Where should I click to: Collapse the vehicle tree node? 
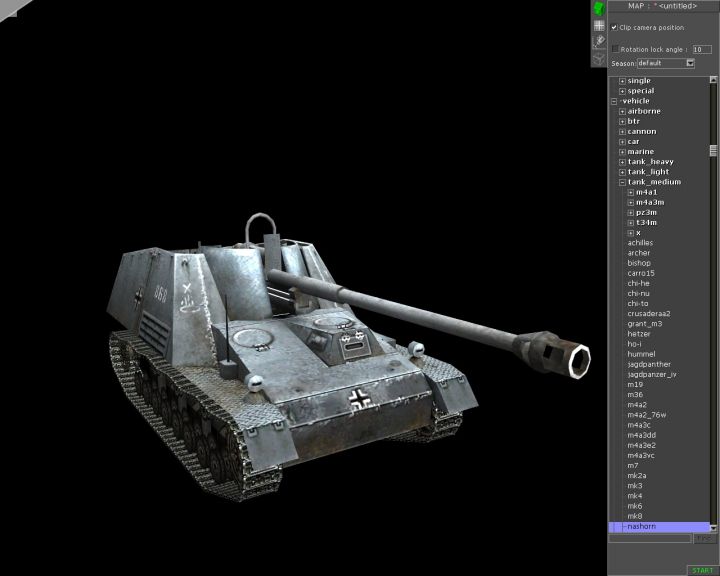pyautogui.click(x=615, y=101)
